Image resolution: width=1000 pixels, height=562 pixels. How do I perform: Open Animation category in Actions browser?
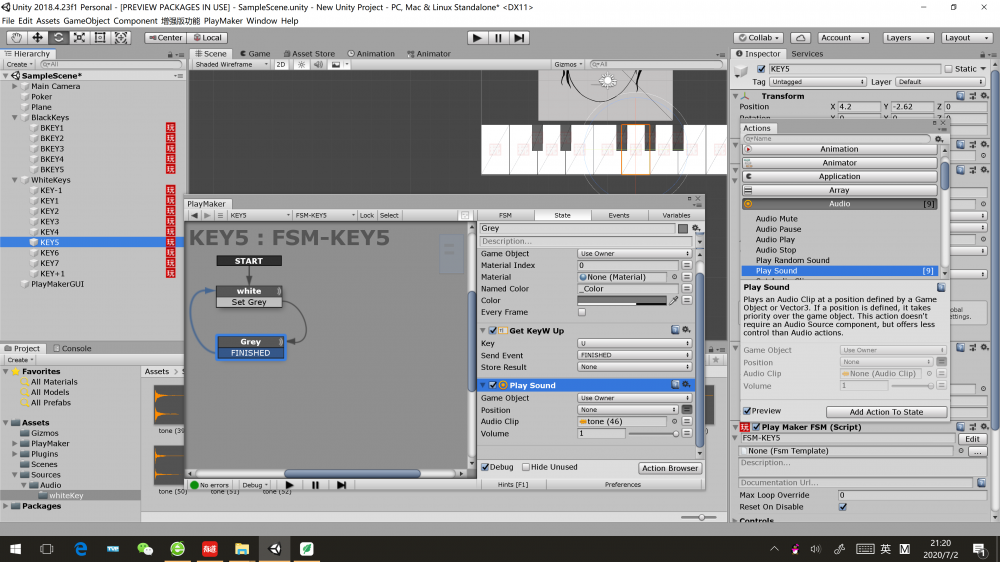pyautogui.click(x=839, y=149)
